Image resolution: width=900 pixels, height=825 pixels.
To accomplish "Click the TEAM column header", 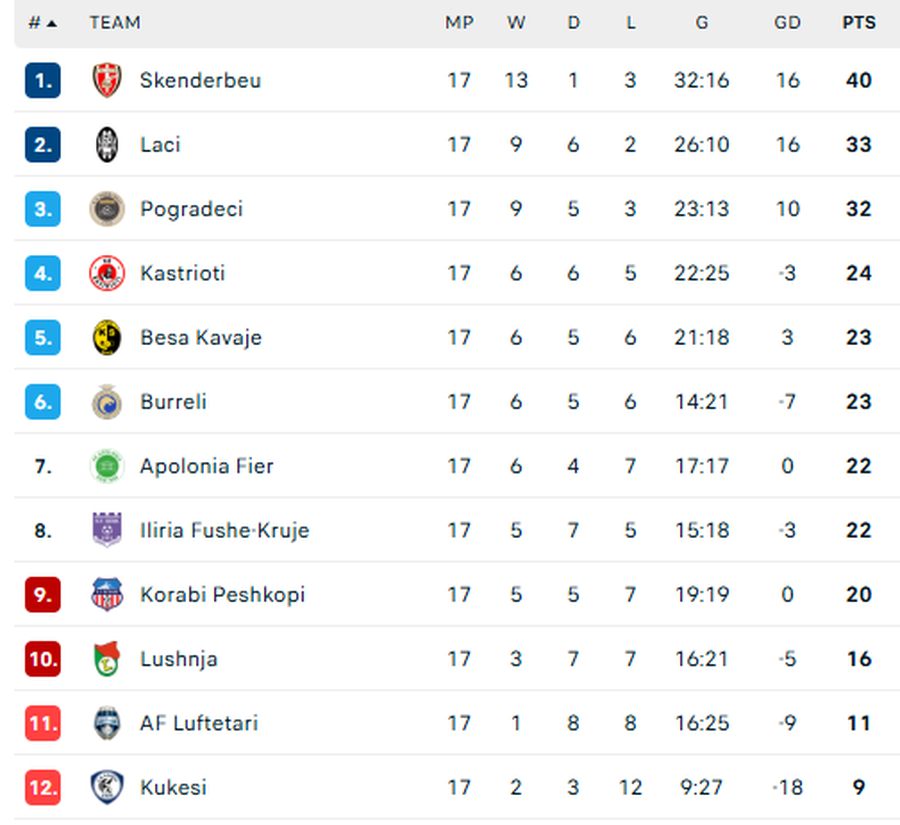I will [x=115, y=22].
